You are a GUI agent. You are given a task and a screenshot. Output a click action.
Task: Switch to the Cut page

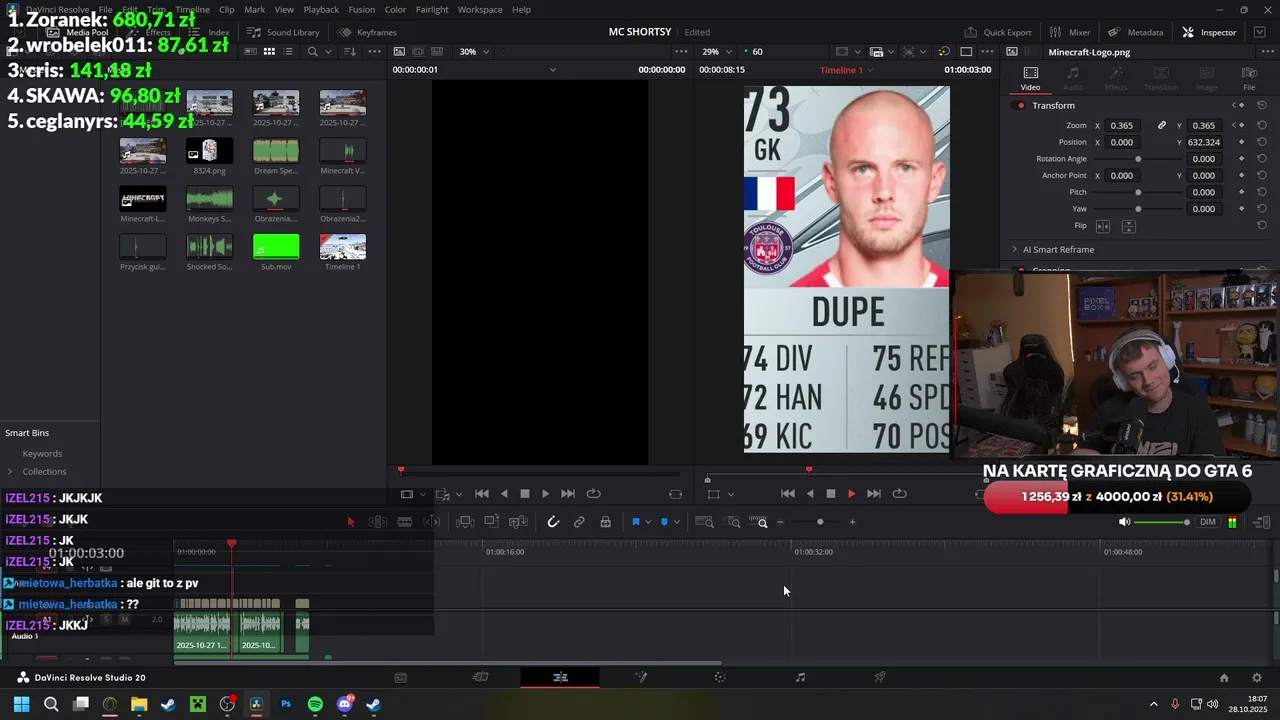tap(480, 677)
